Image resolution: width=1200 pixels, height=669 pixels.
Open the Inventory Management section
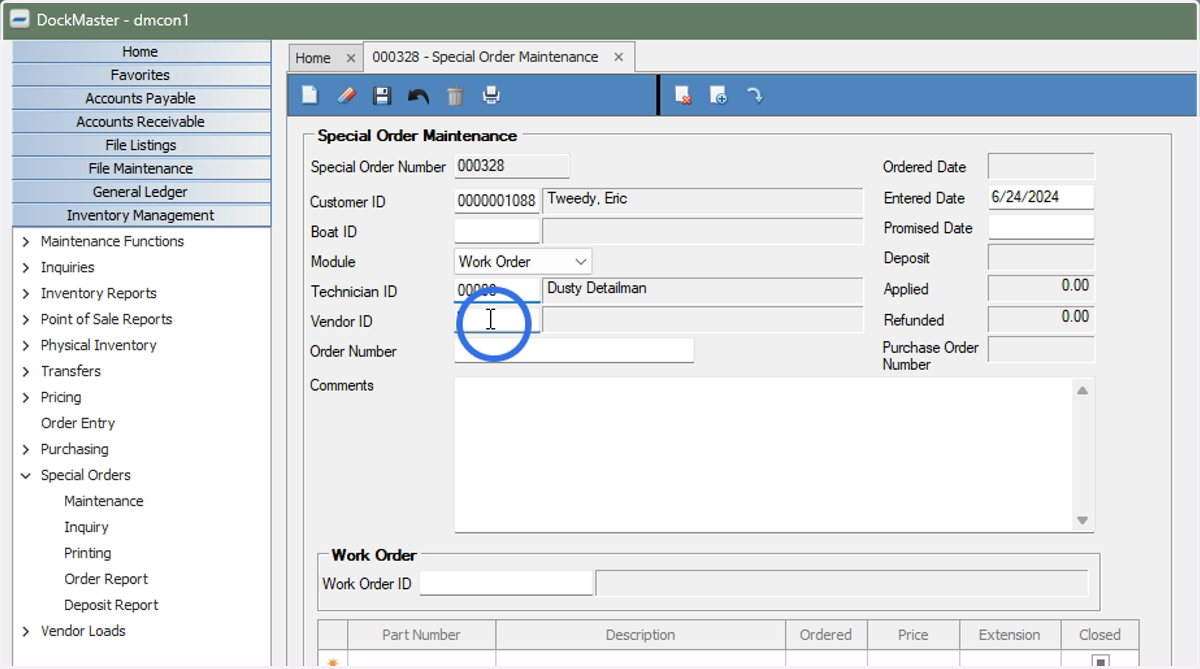coord(140,215)
